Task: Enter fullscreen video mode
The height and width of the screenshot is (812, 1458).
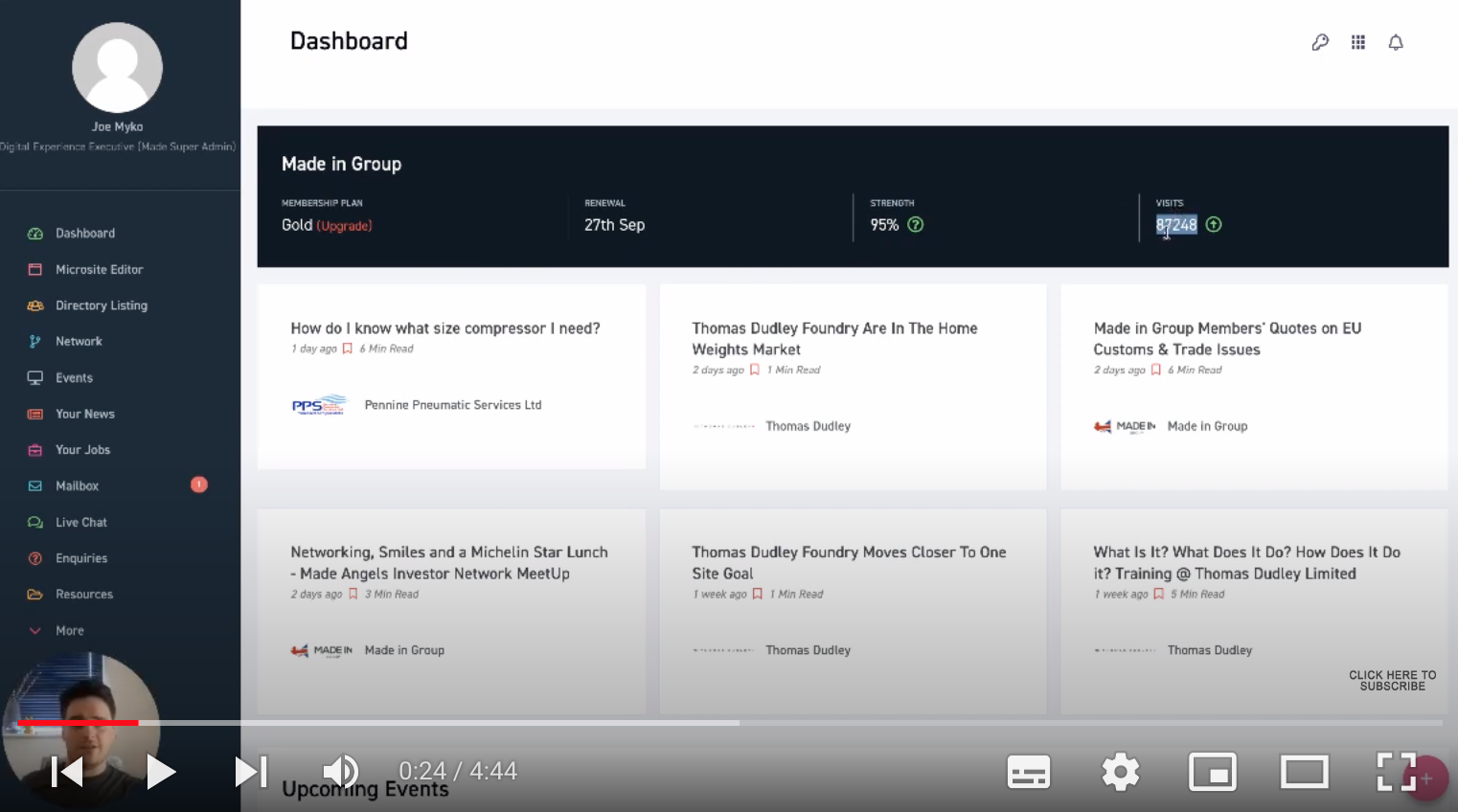Action: 1396,772
